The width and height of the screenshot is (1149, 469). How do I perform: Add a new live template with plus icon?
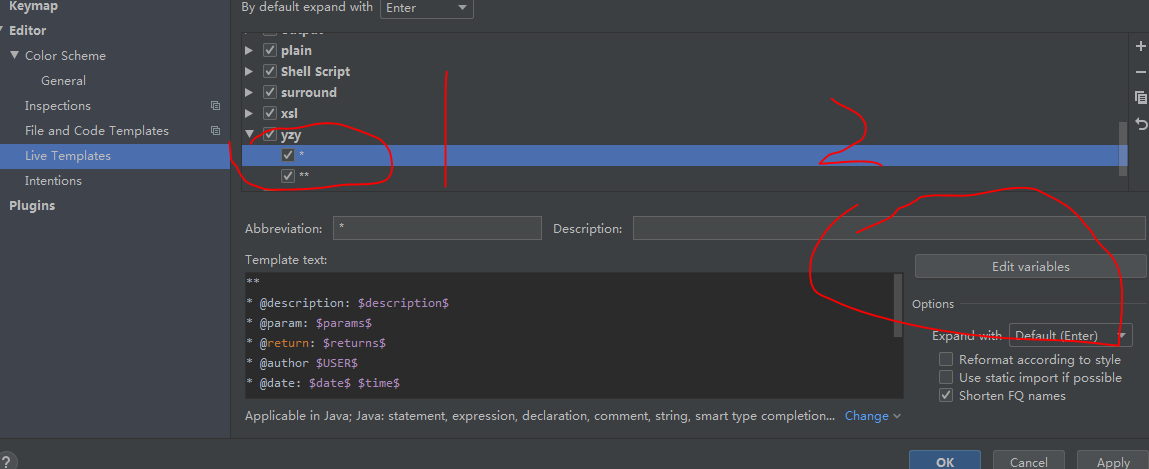[x=1140, y=46]
